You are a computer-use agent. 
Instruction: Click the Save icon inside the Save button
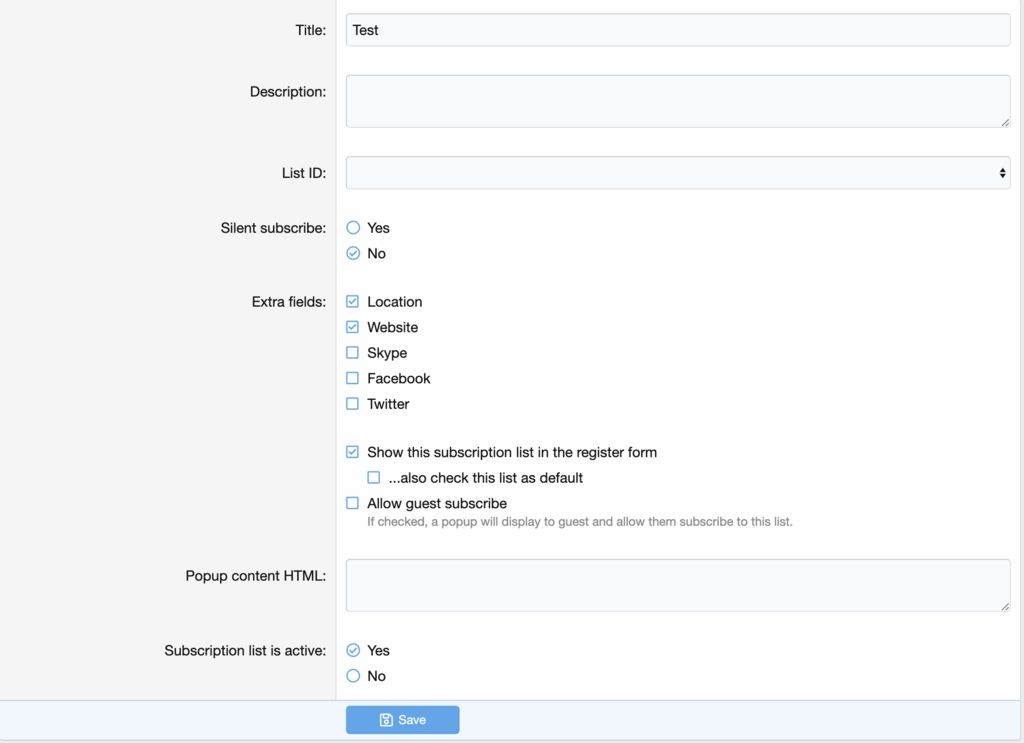pos(385,719)
